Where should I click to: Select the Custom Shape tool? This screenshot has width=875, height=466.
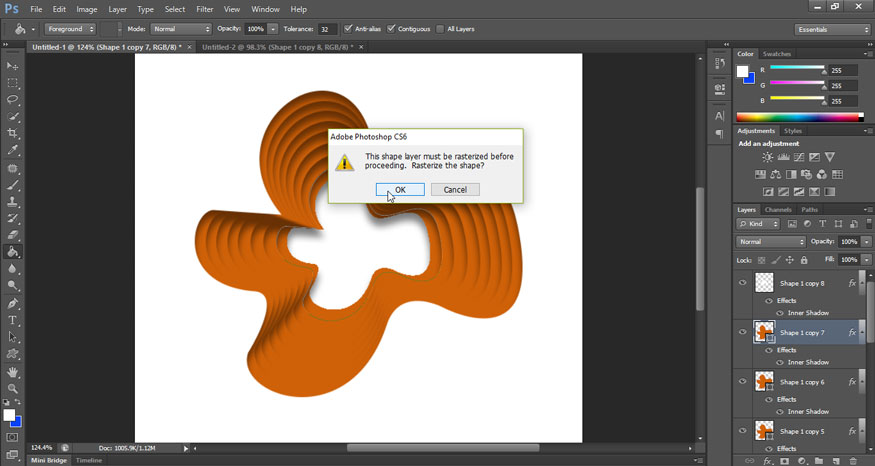pos(12,354)
